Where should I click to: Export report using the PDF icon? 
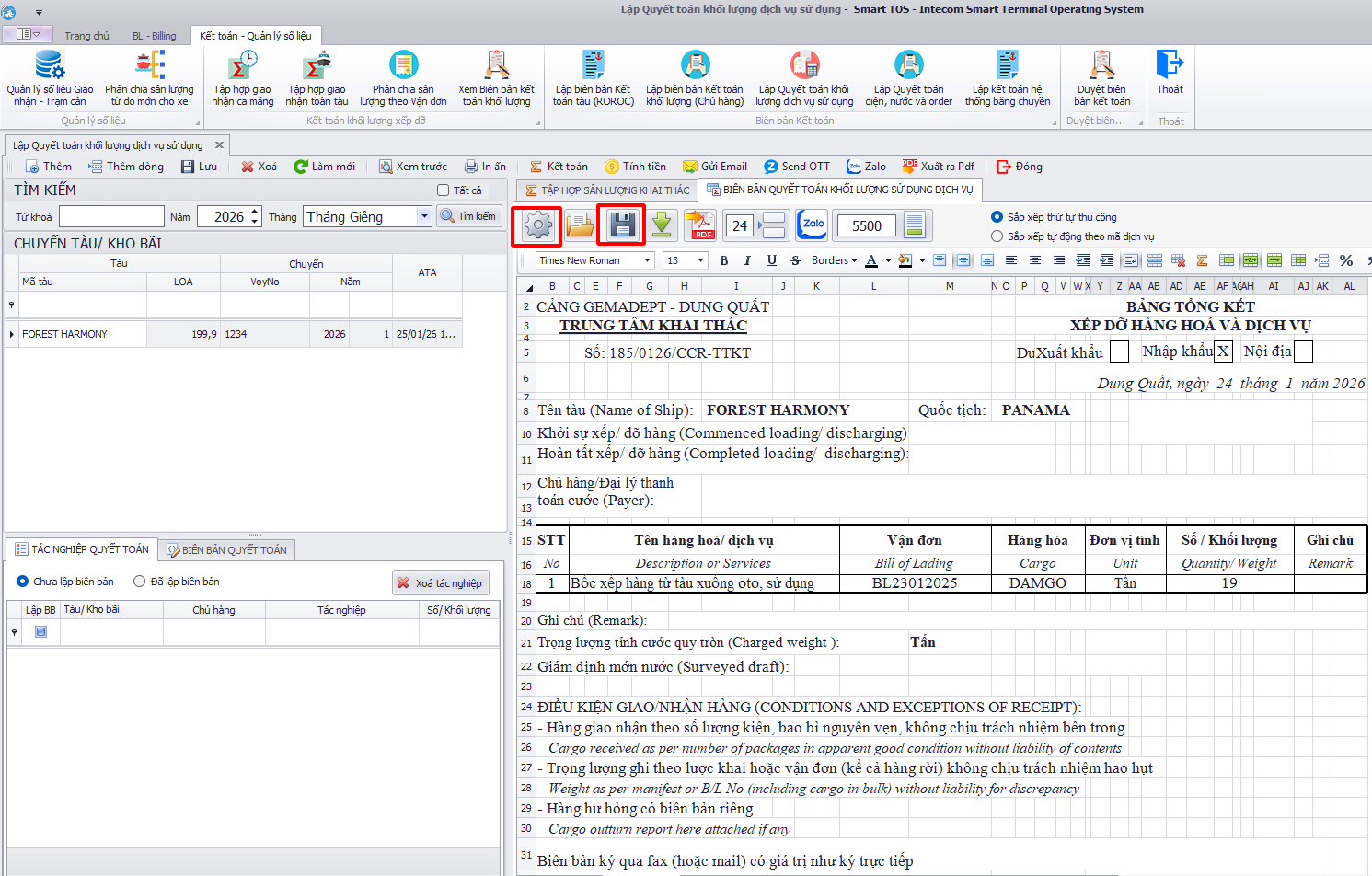701,225
